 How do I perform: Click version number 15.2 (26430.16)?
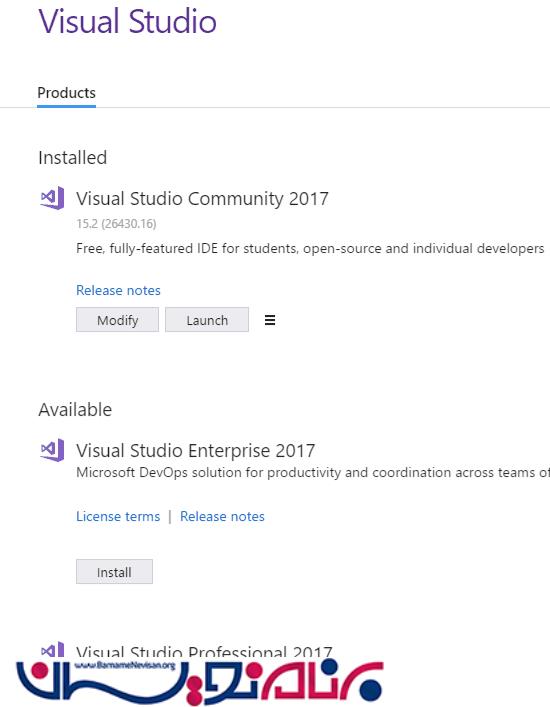coord(116,224)
